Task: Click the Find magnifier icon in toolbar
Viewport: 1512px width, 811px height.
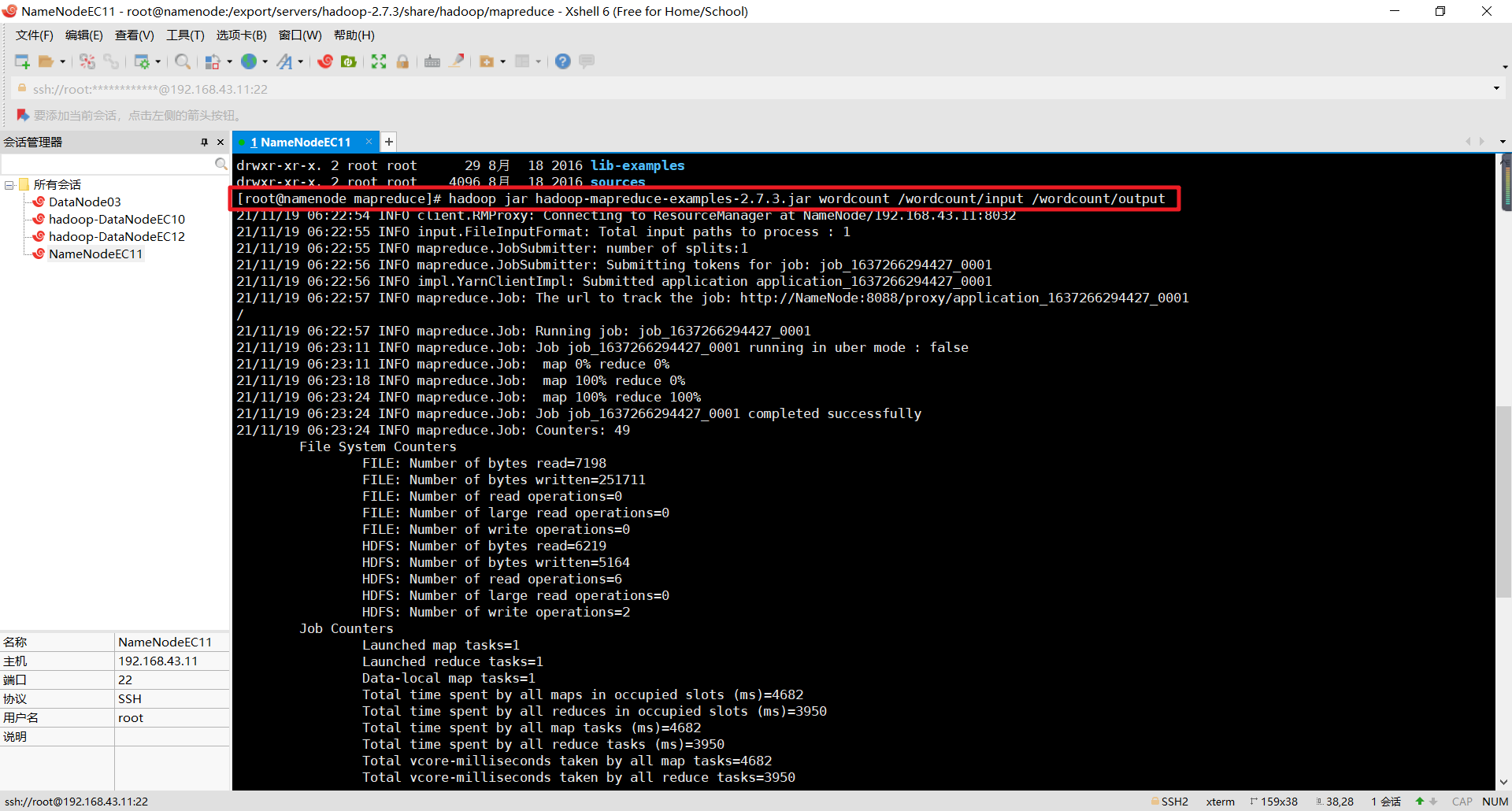Action: tap(183, 61)
